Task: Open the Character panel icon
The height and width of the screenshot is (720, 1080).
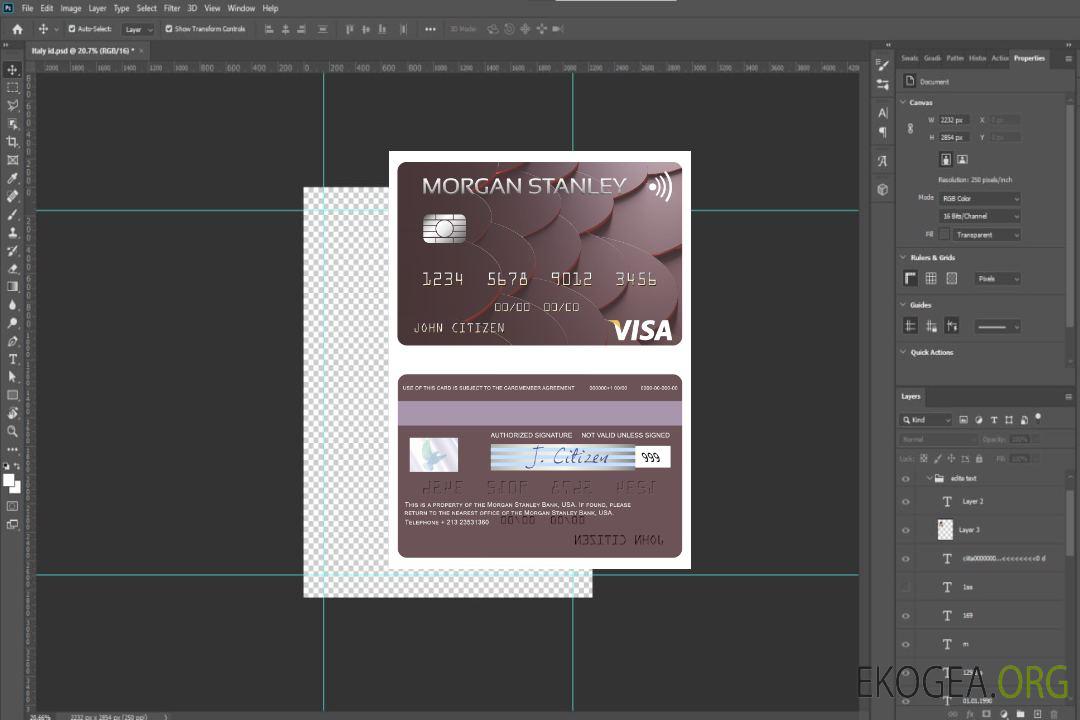Action: [x=882, y=112]
